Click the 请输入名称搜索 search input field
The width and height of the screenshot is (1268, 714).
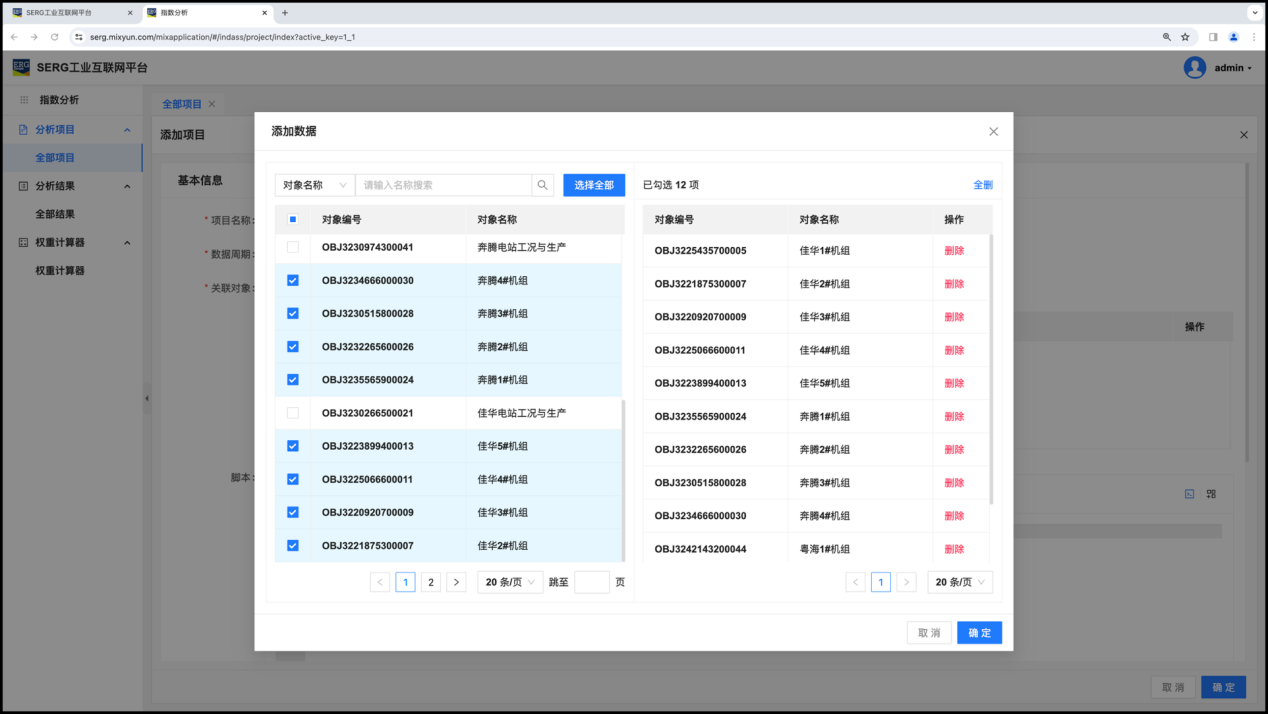(x=443, y=185)
